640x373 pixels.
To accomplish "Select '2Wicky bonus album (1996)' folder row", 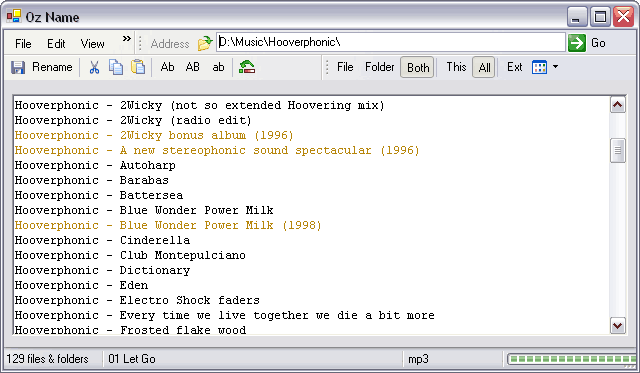I will coord(154,135).
